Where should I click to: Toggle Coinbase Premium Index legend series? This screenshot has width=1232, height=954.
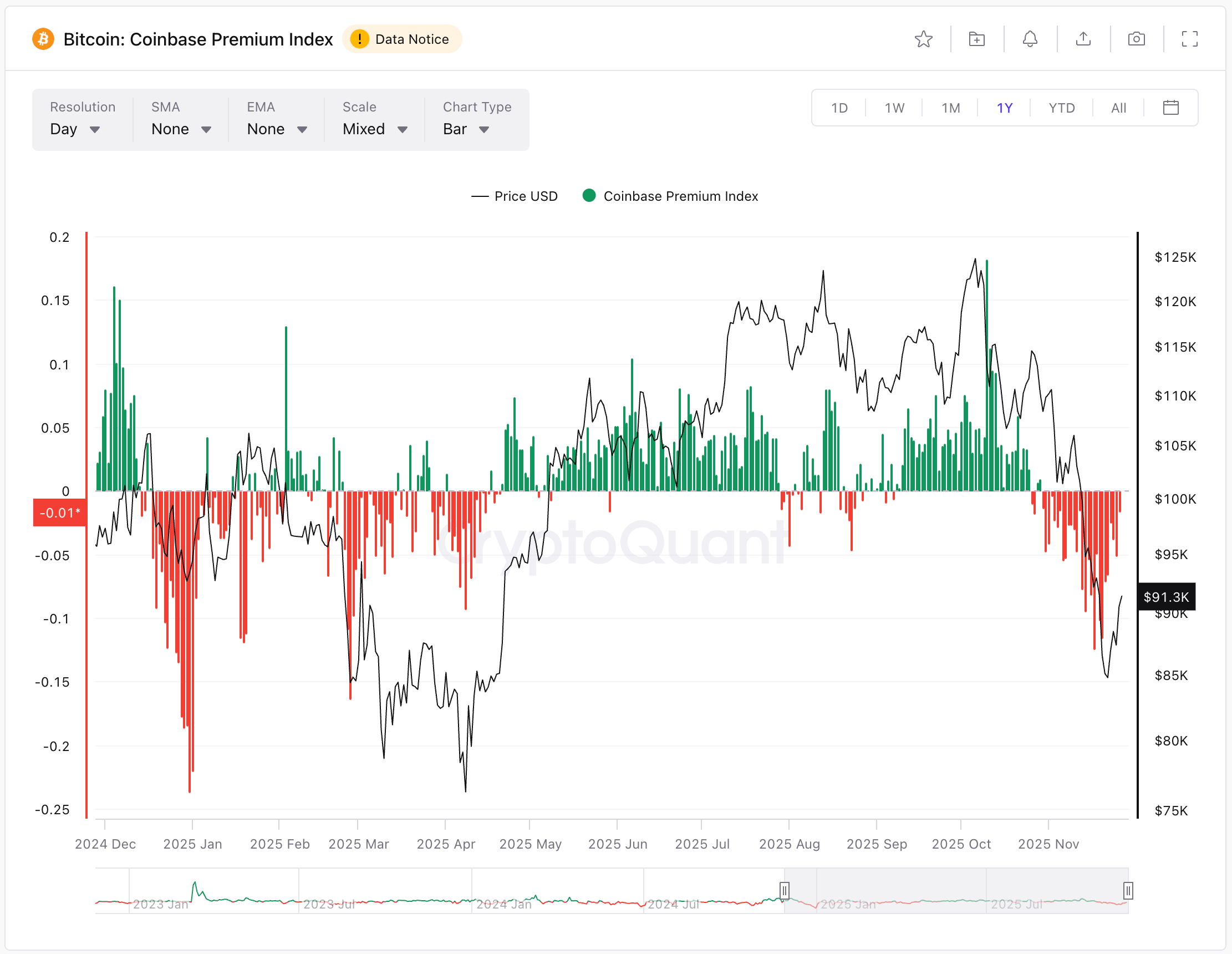click(670, 196)
